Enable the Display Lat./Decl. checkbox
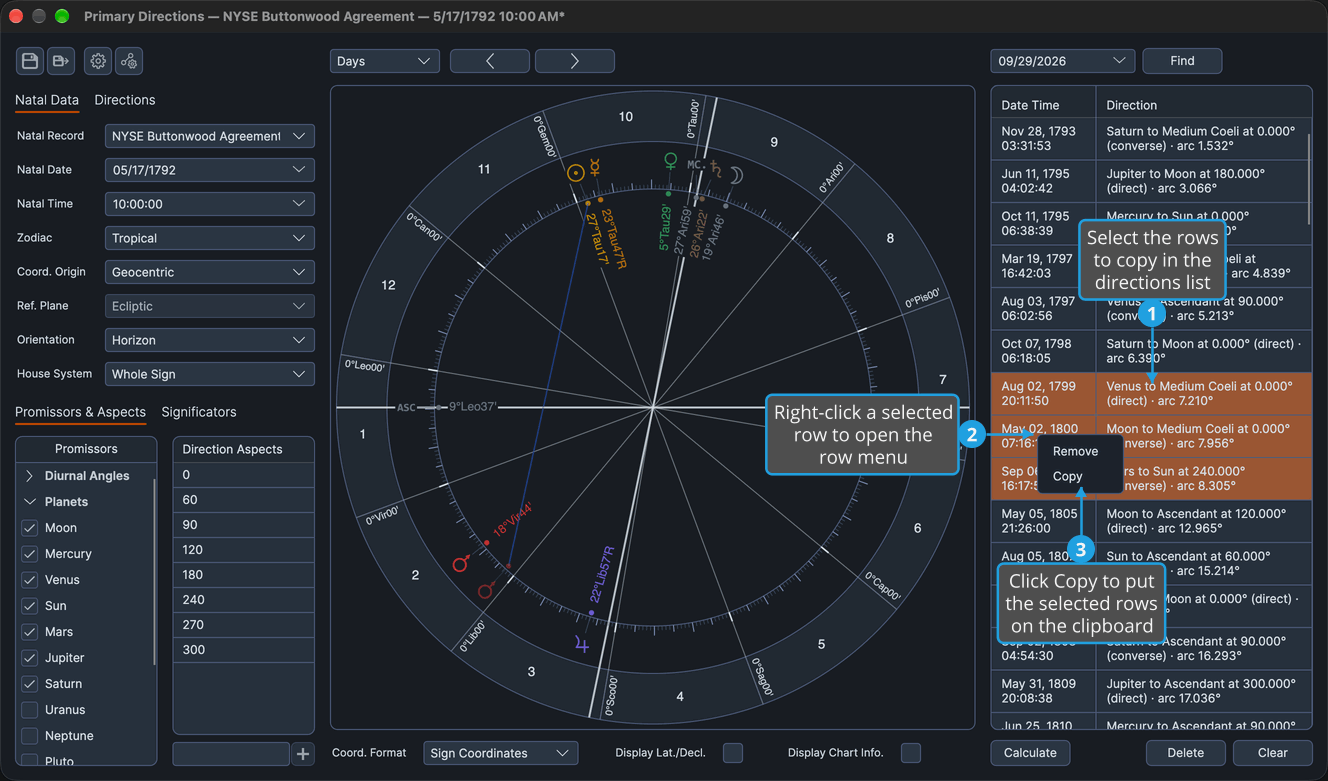Viewport: 1328px width, 781px height. point(733,753)
